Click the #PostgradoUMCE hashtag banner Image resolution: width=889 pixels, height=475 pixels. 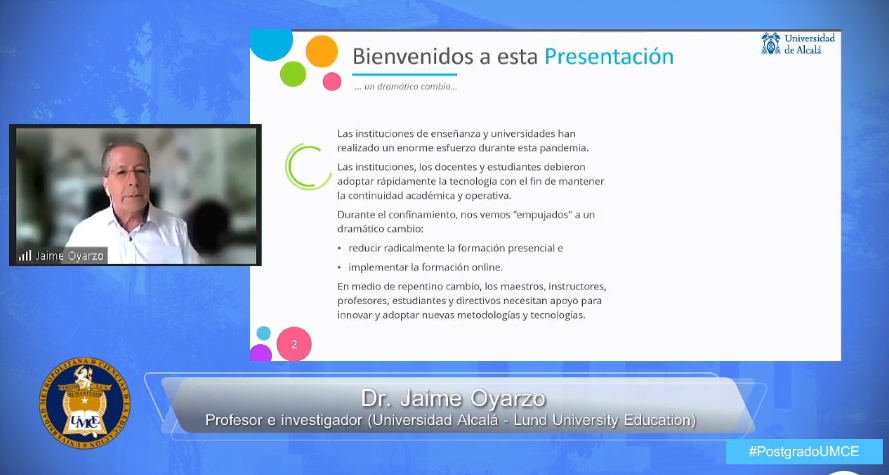[x=804, y=451]
